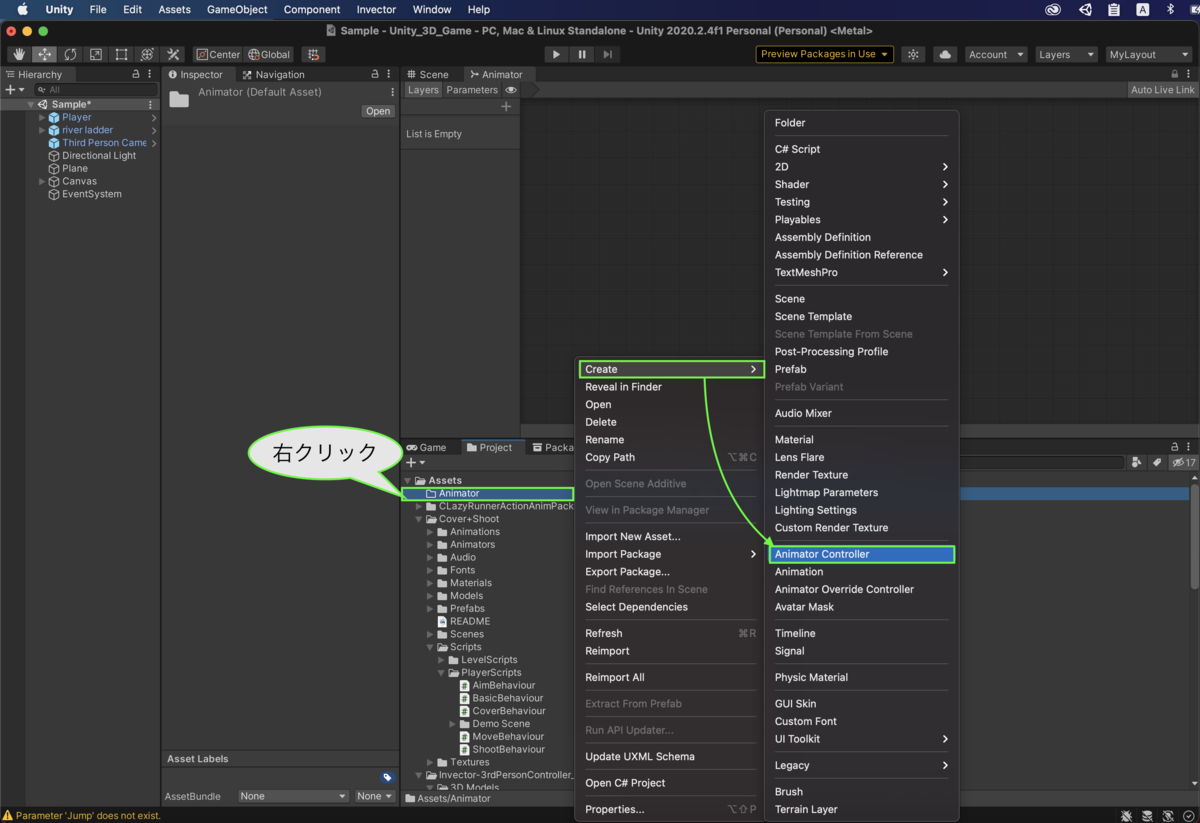Screen dimensions: 1200x823
Task: Toggle the Animator window lock icon
Action: coord(1175,74)
